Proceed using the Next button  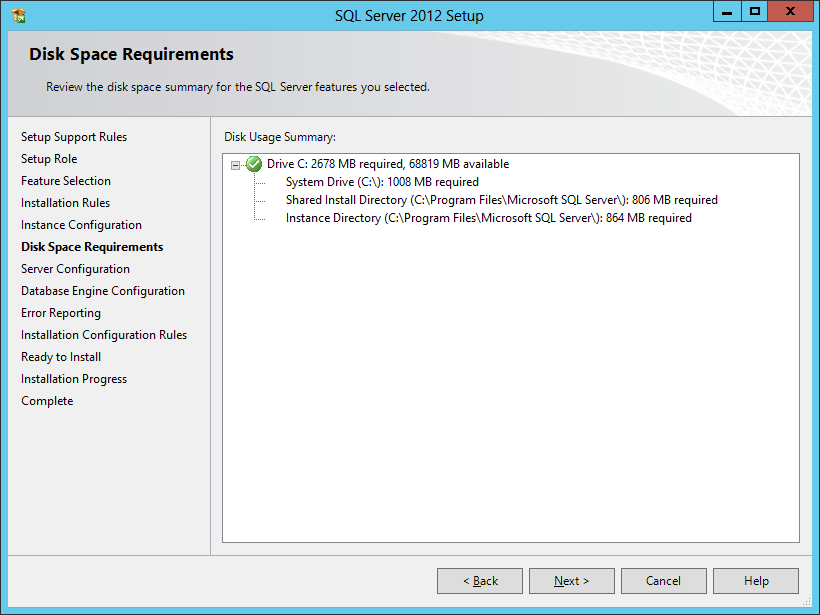(x=572, y=581)
